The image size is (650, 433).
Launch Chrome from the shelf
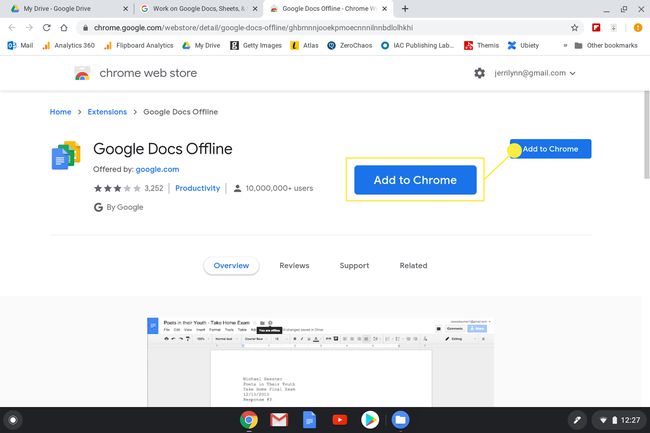pyautogui.click(x=249, y=420)
